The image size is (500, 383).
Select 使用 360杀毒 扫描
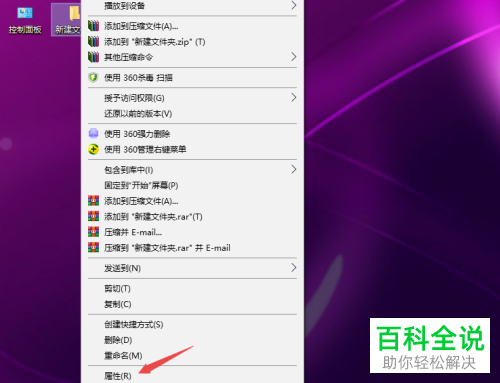click(x=192, y=78)
